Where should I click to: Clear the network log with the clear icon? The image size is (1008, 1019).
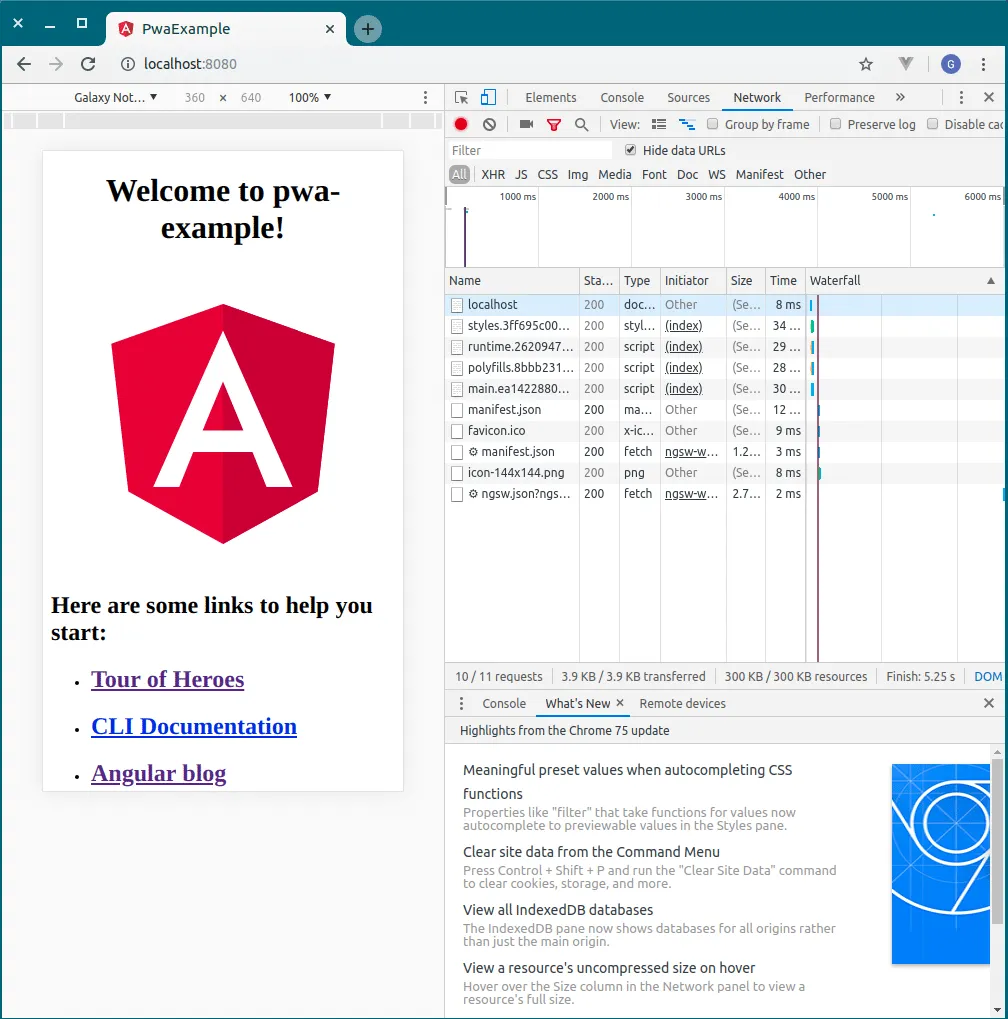(489, 124)
